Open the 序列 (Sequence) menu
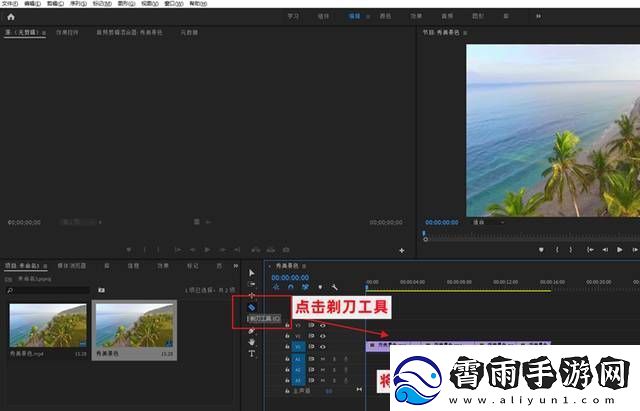640x411 pixels. 78,4
